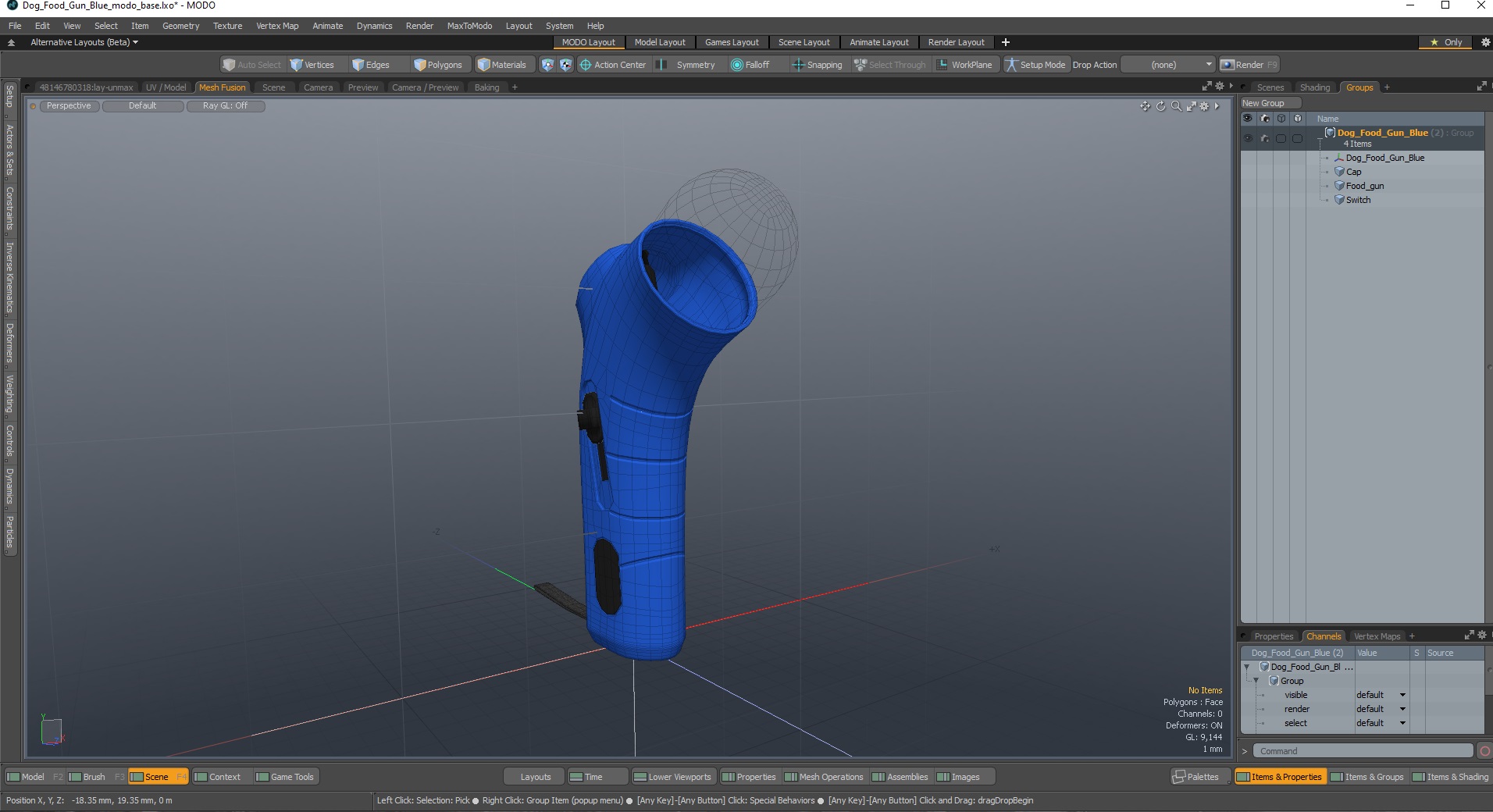Toggle render camera for Dog_Food_Gun_Blue group

pyautogui.click(x=1265, y=138)
